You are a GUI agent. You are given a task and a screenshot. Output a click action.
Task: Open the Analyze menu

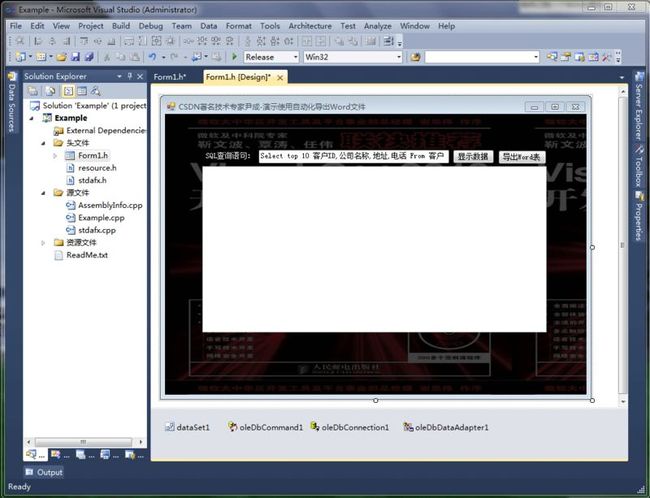pos(378,26)
